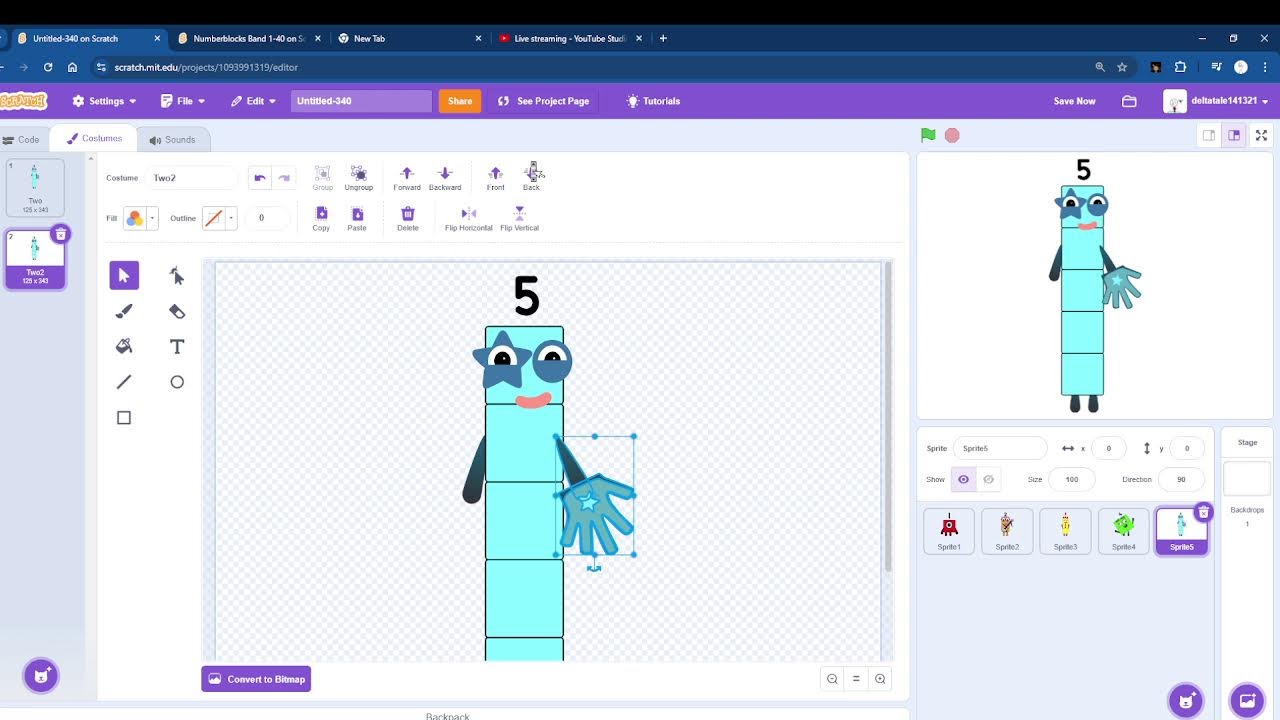Select Sprite1 in the sprite list
The height and width of the screenshot is (720, 1280).
coord(949,531)
